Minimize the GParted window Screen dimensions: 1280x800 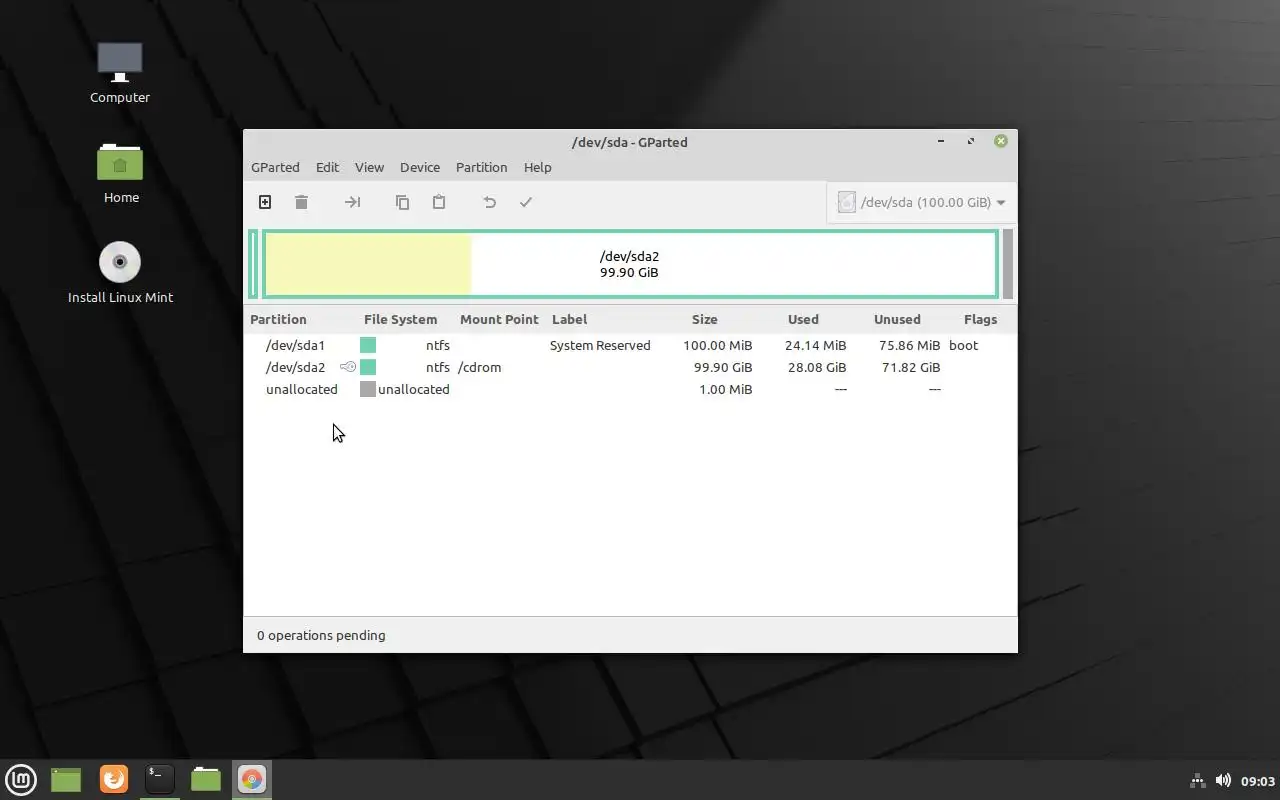point(941,141)
